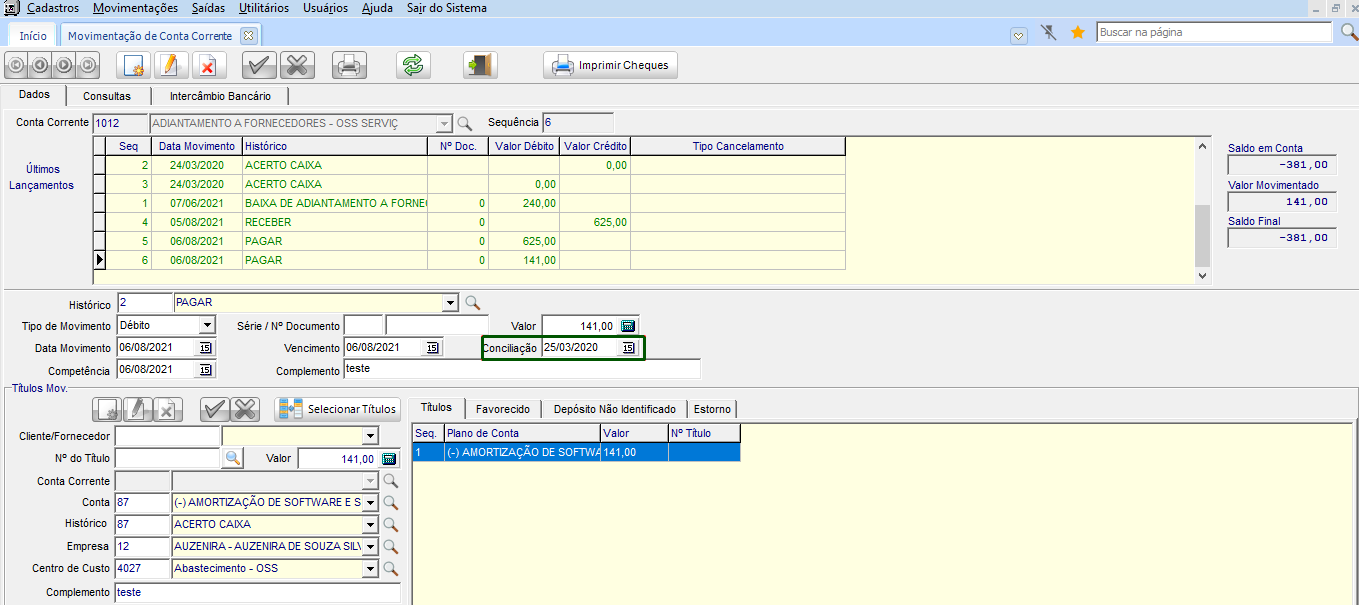Open calendar picker for Conciliação date

tap(628, 348)
